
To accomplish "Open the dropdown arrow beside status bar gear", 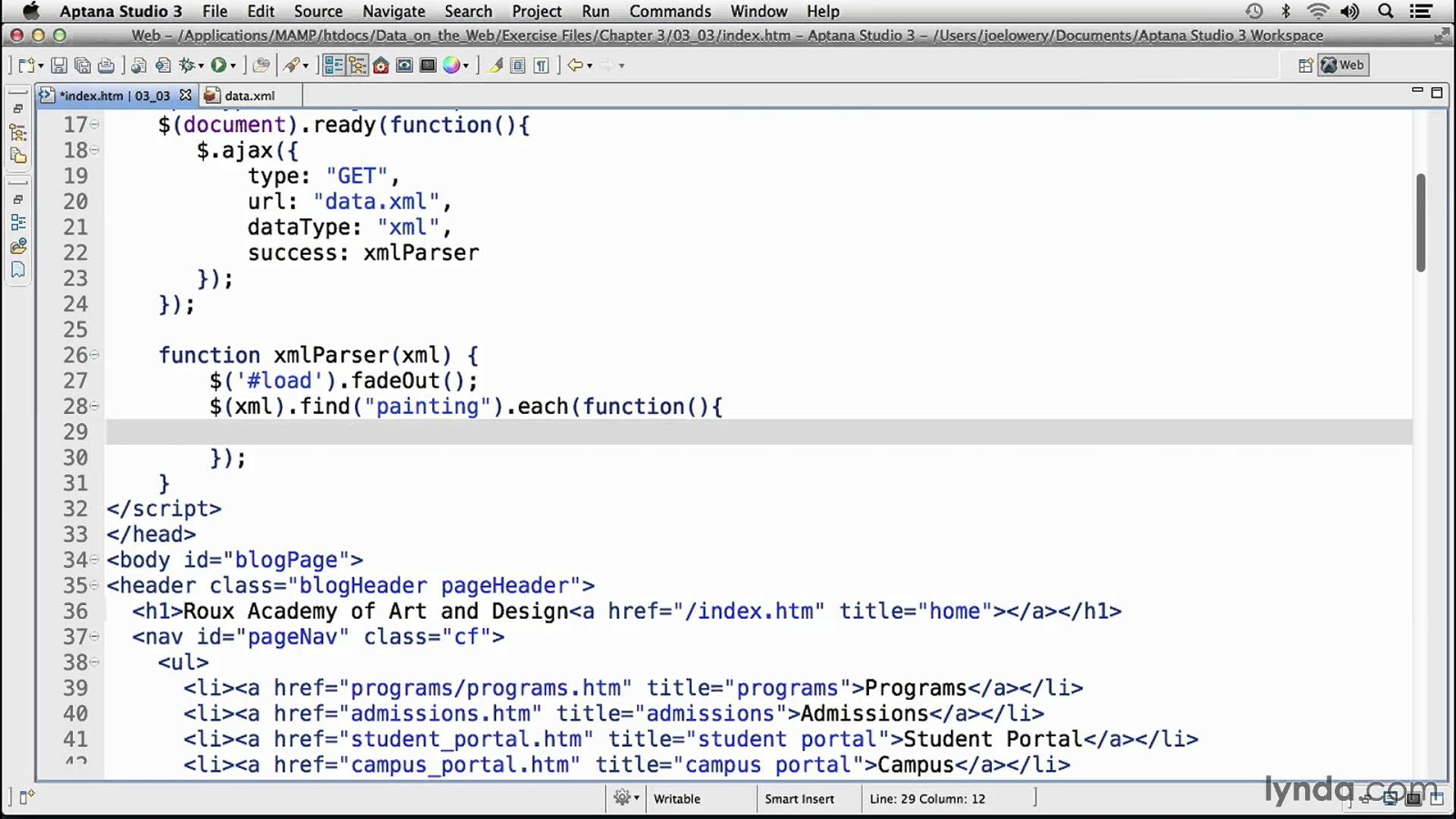I will pos(636,798).
